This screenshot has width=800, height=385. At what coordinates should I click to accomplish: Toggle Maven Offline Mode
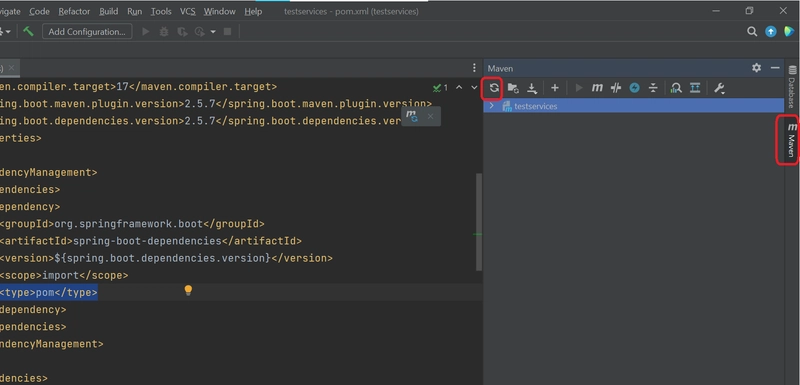coord(616,88)
